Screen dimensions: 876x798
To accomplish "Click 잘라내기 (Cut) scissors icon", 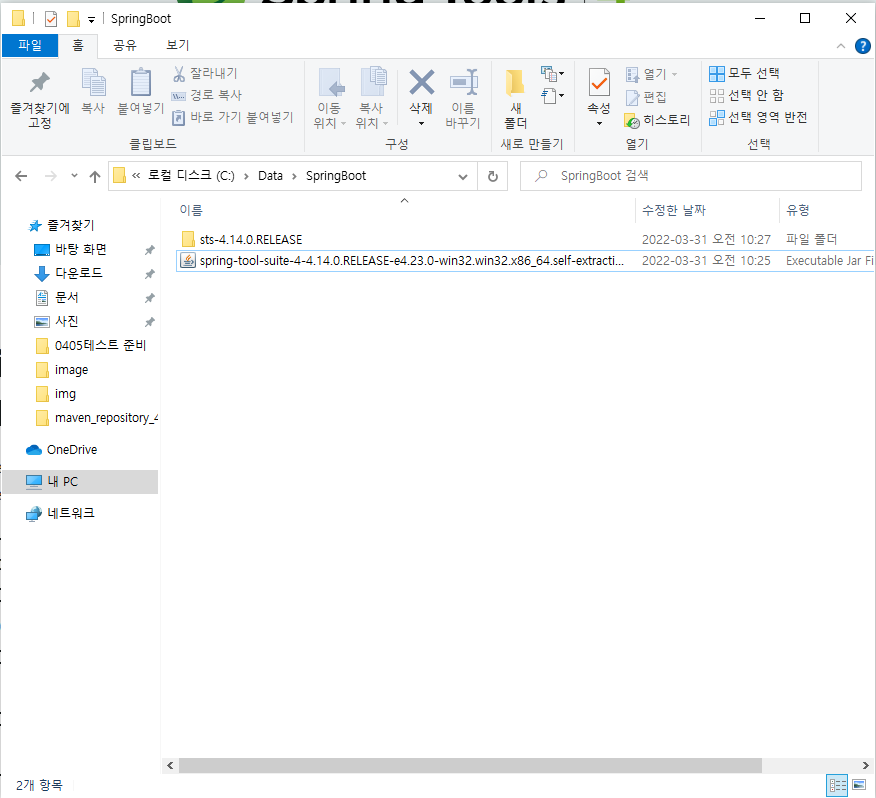I will tap(179, 73).
